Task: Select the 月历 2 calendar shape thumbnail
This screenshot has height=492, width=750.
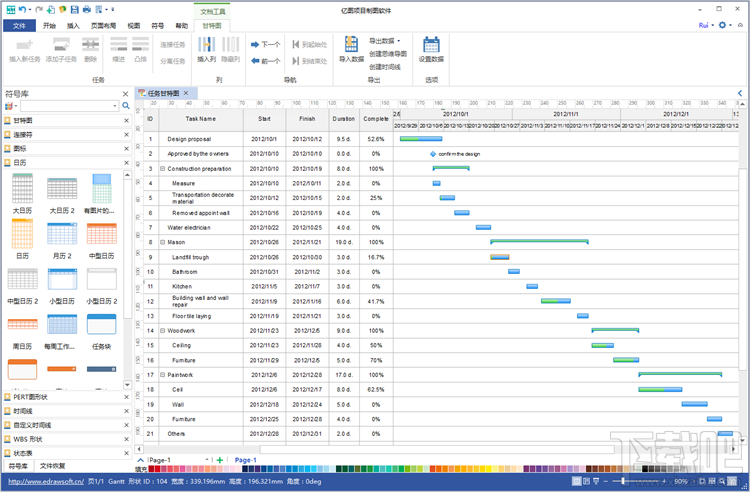Action: 62,234
